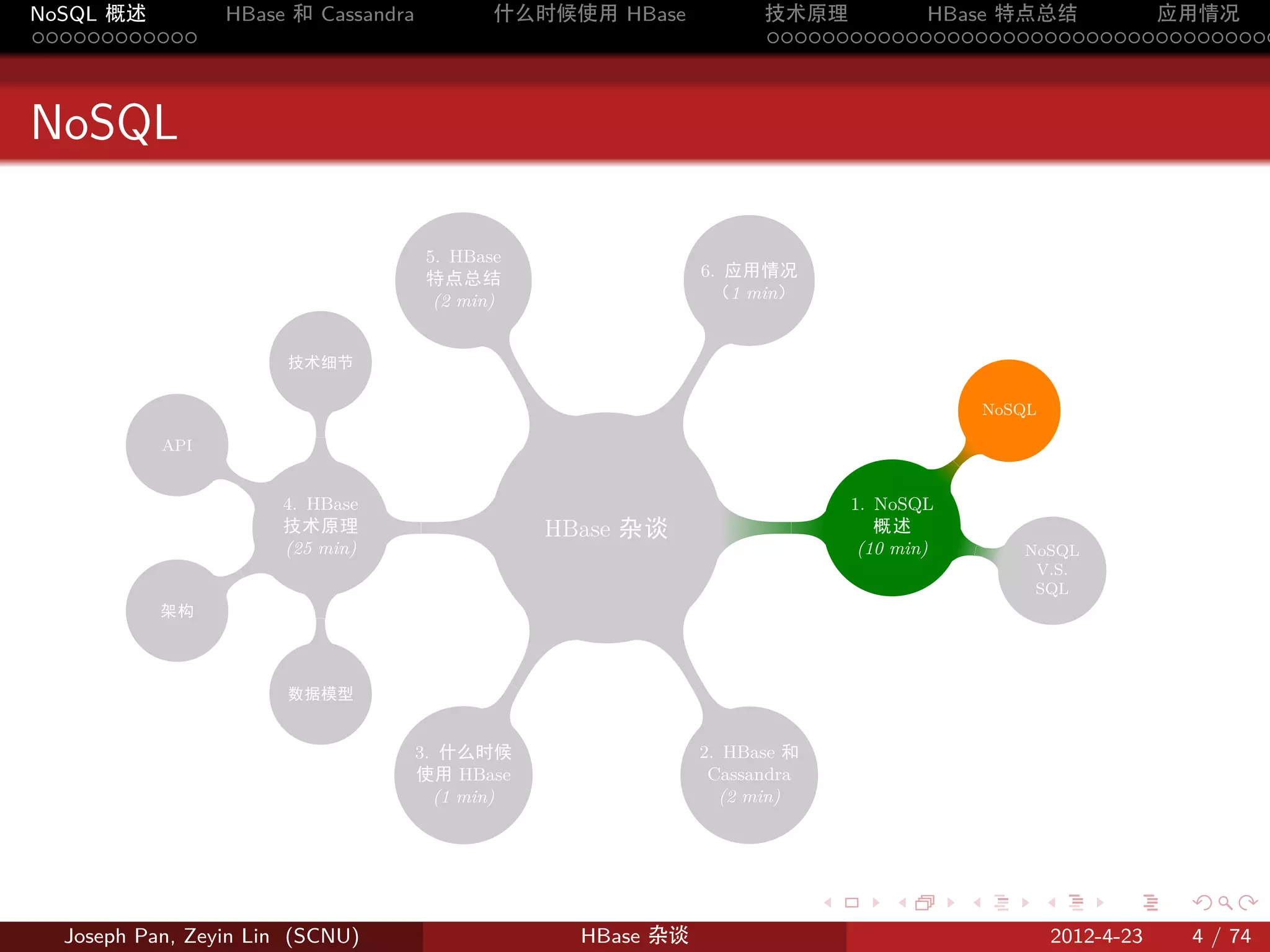Click the stacked frames navigation icon

pos(925,902)
